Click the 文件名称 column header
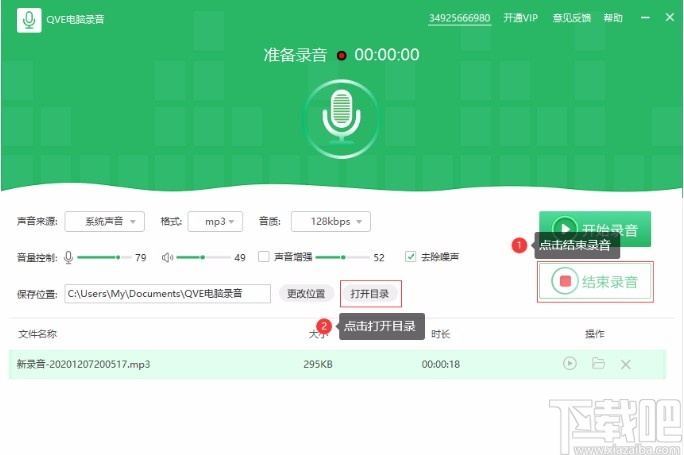Screen dimensions: 684x455 click(38, 334)
